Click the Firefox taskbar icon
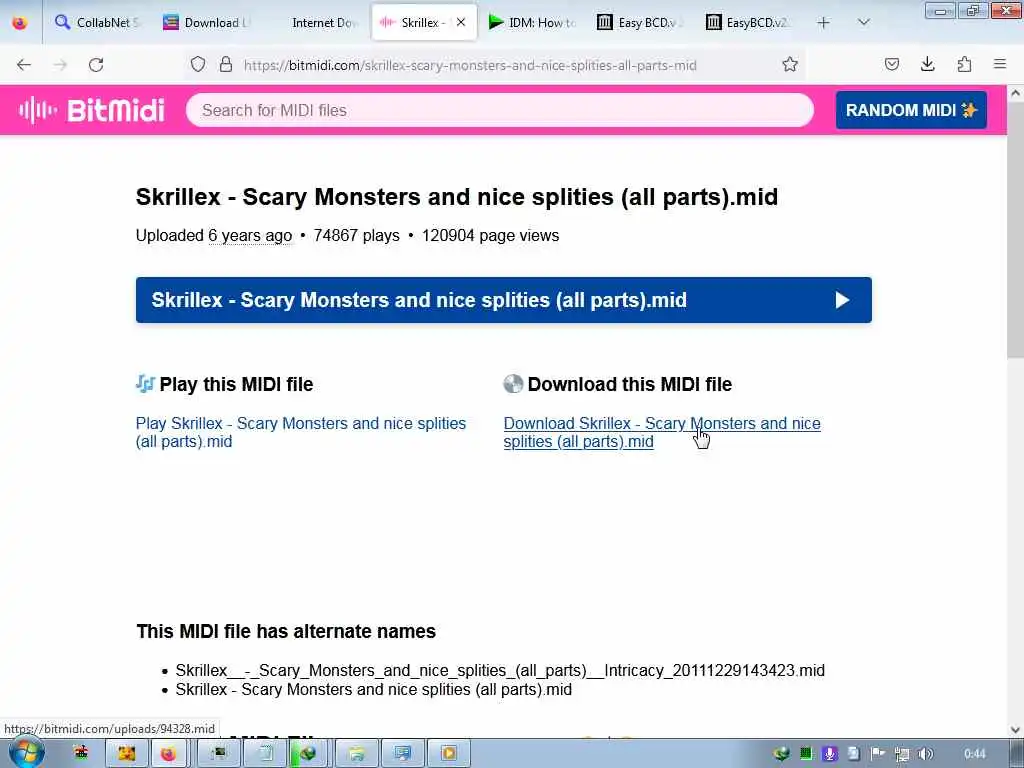 (168, 754)
